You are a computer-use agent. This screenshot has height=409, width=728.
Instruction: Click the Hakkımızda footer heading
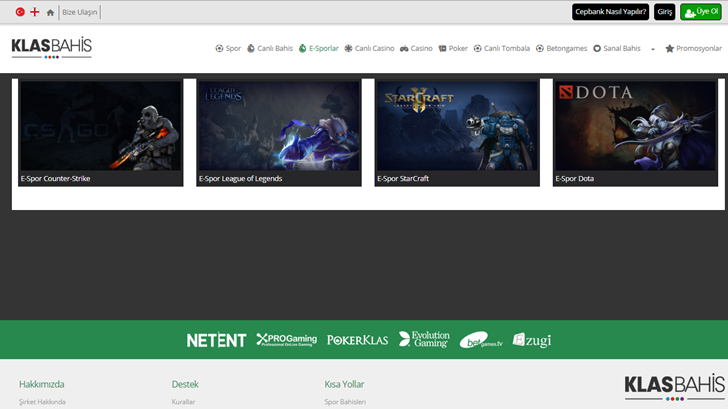click(x=42, y=384)
